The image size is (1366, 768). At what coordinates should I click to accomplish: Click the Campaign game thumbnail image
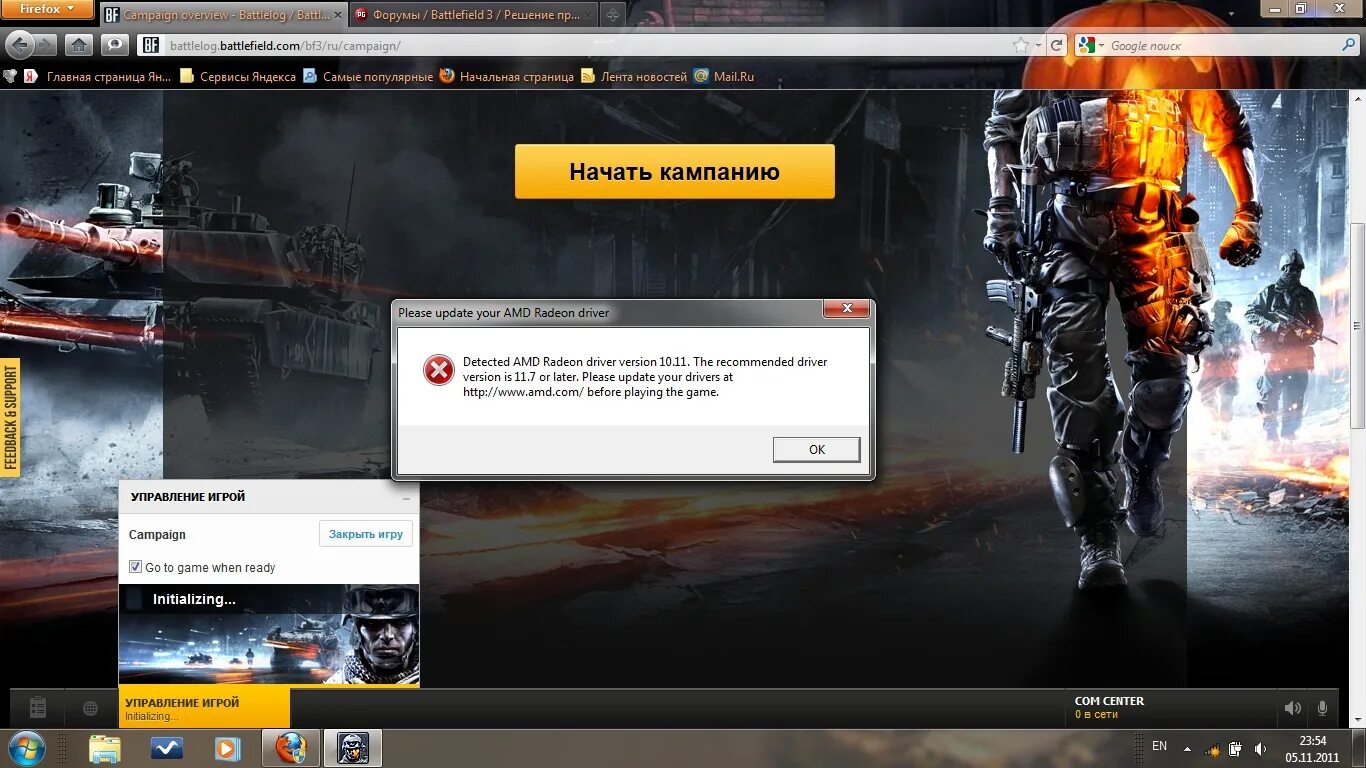click(x=269, y=635)
